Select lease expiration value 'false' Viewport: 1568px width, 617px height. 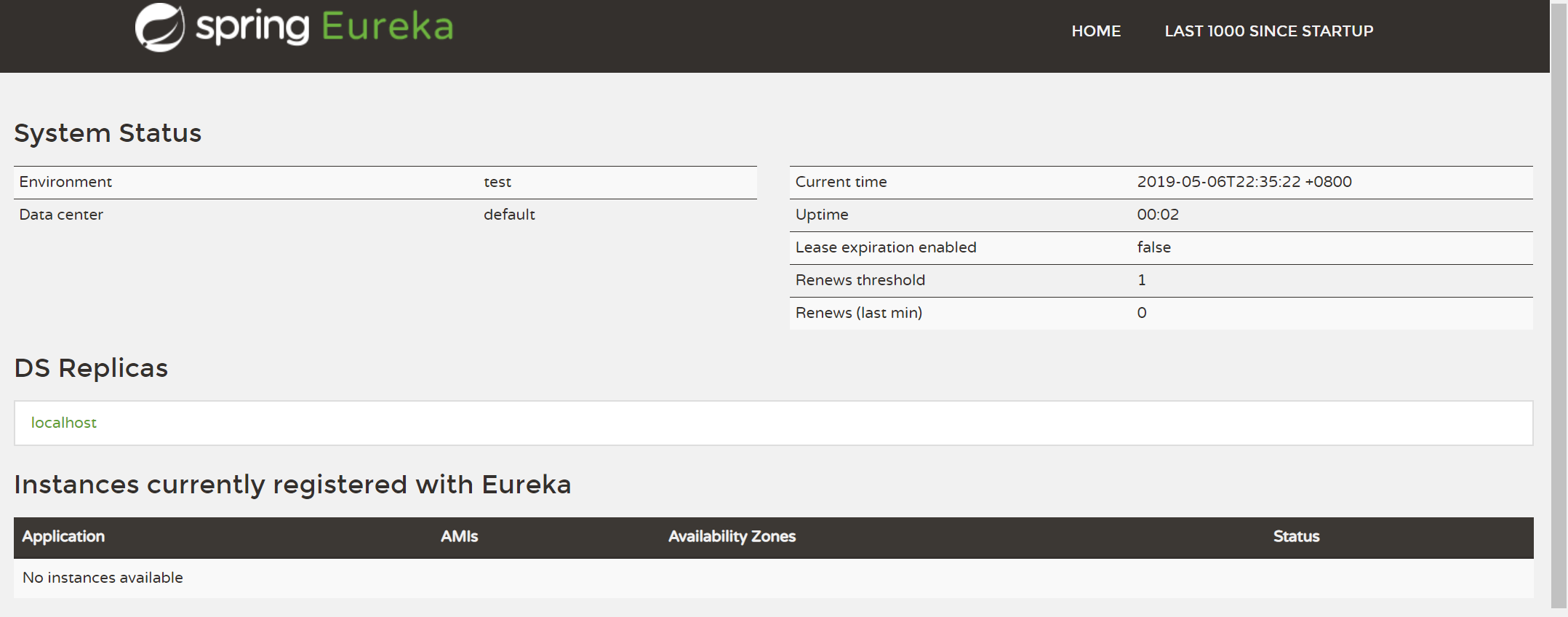pyautogui.click(x=1153, y=247)
